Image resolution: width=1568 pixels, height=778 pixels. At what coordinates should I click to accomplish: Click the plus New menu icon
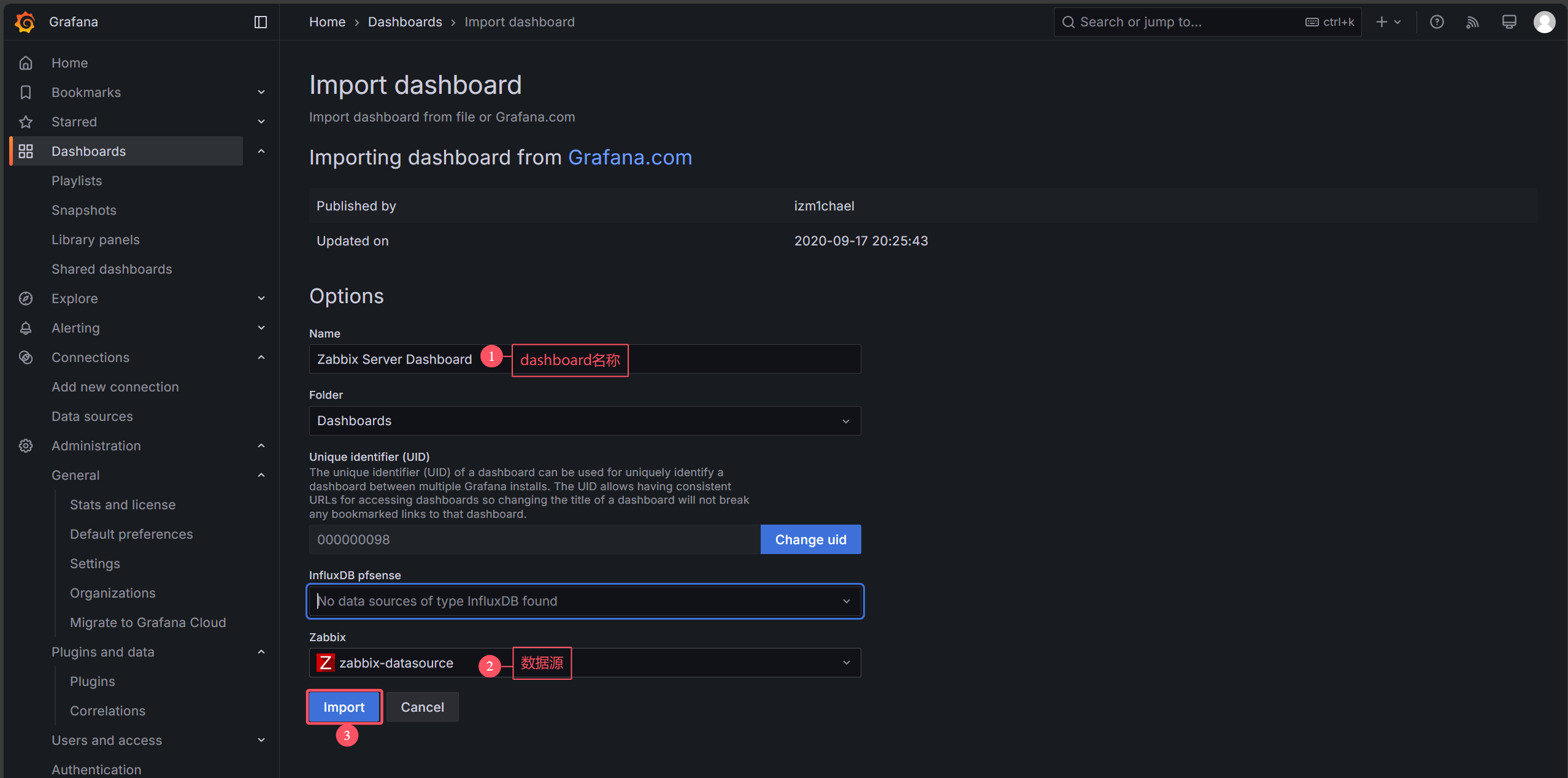(1388, 22)
